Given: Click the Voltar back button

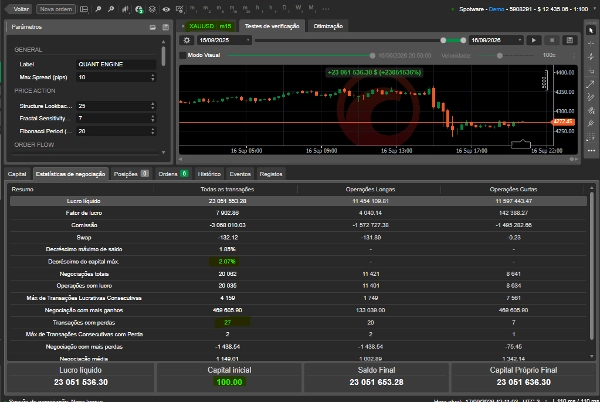Looking at the screenshot, I should pyautogui.click(x=18, y=9).
